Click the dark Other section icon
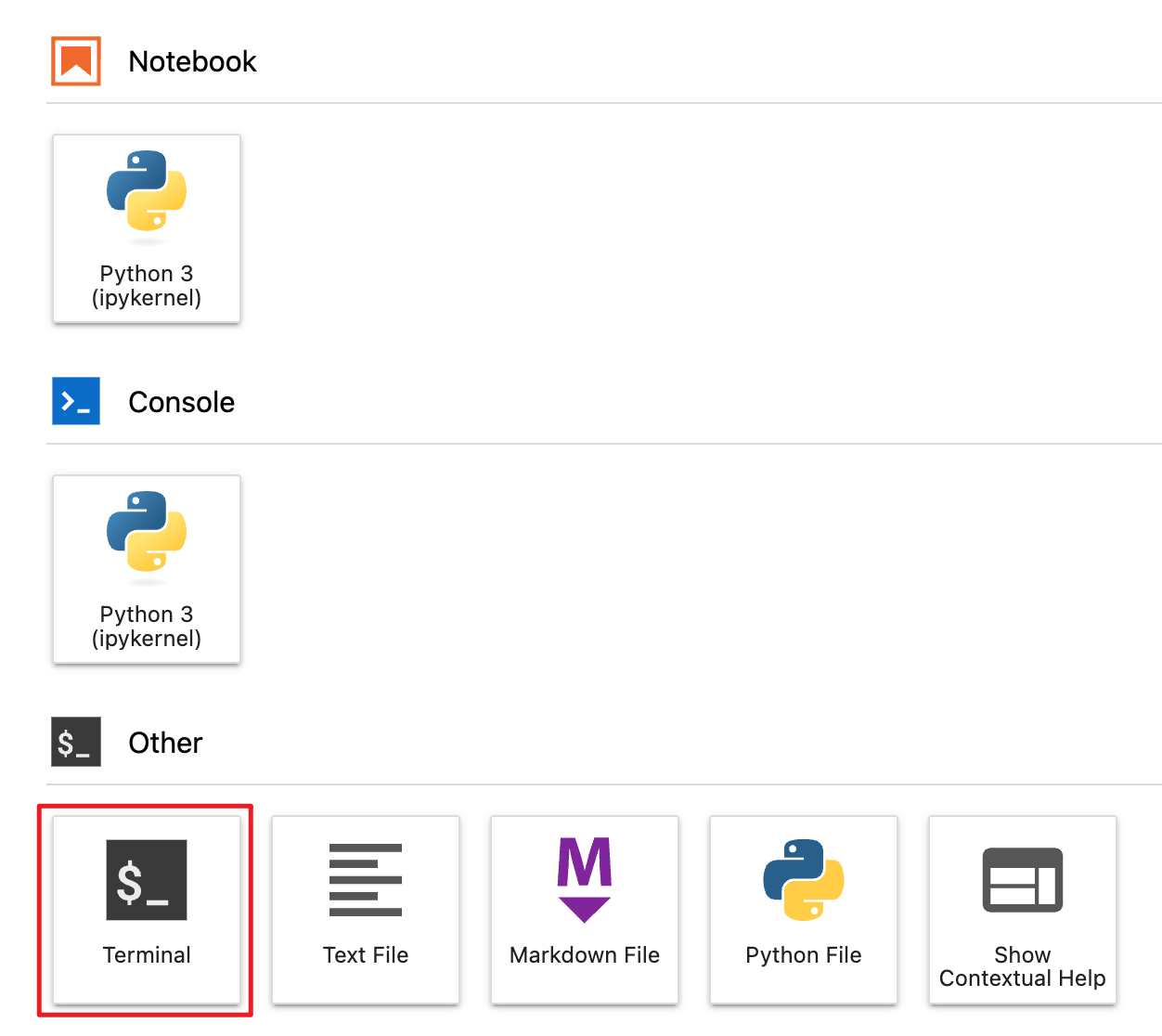Screen dimensions: 1162x1036 (x=76, y=742)
